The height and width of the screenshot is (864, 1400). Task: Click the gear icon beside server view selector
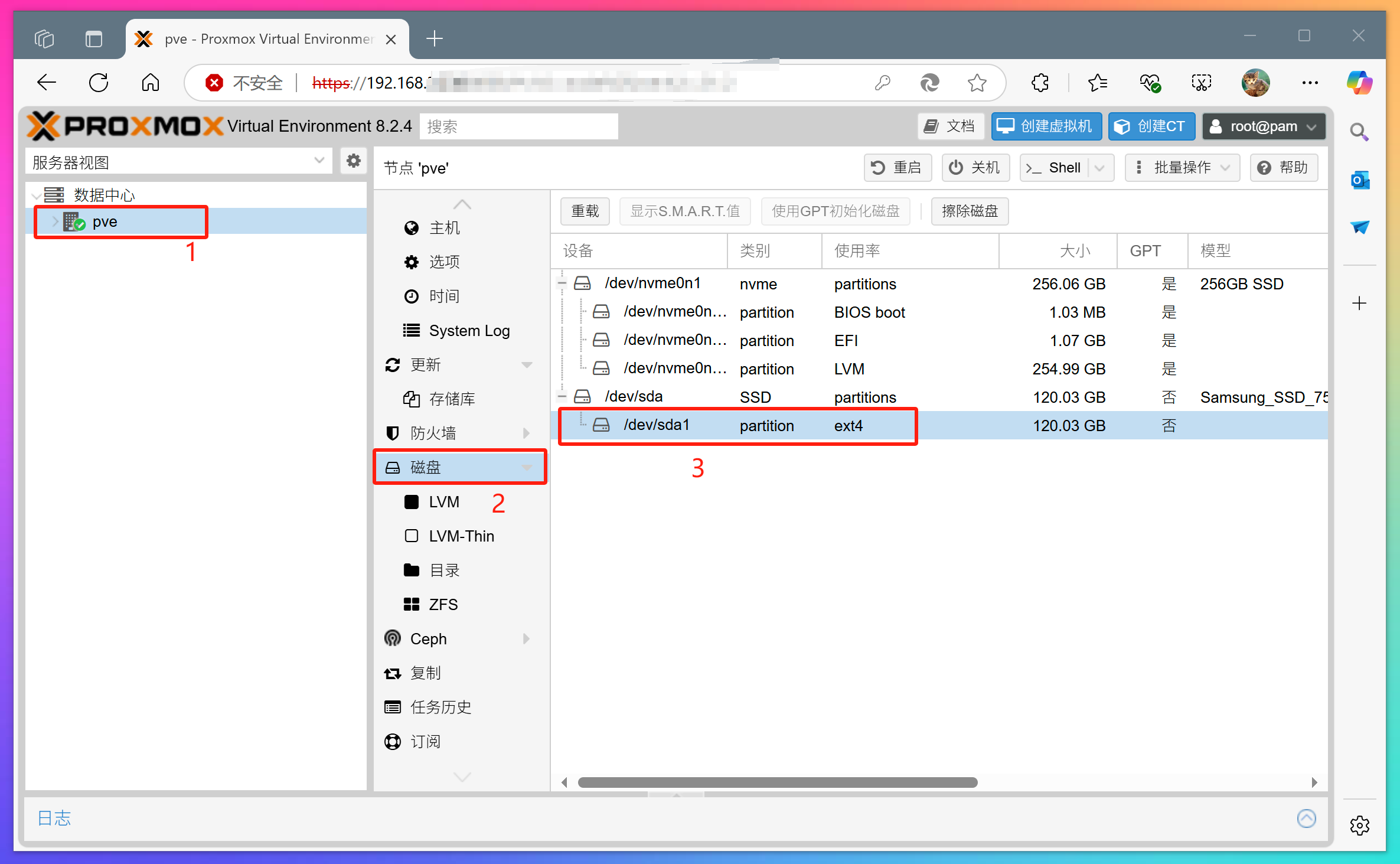click(x=353, y=161)
